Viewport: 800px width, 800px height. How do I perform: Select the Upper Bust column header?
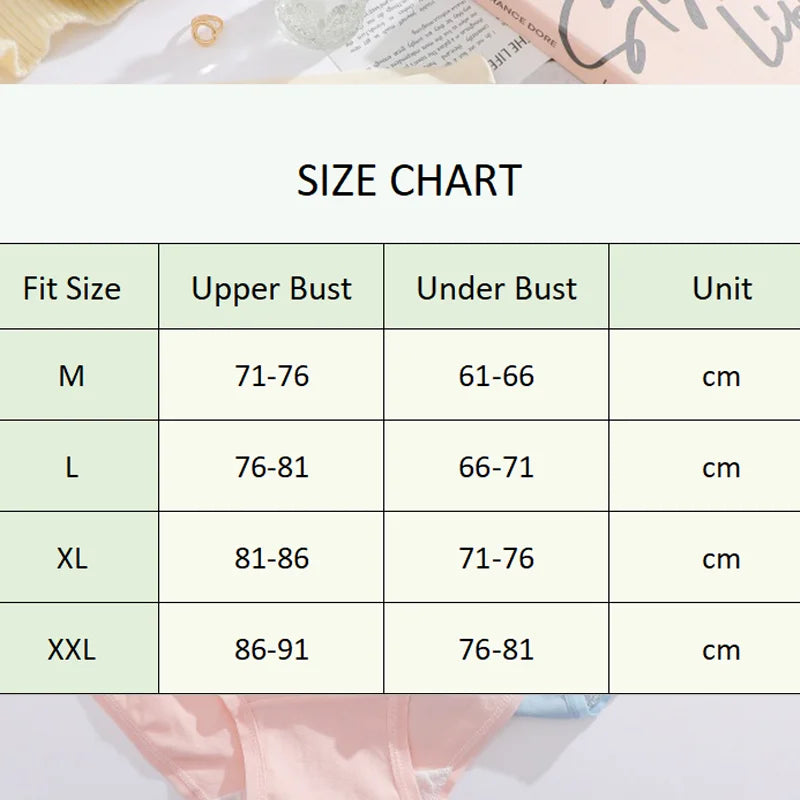click(271, 289)
